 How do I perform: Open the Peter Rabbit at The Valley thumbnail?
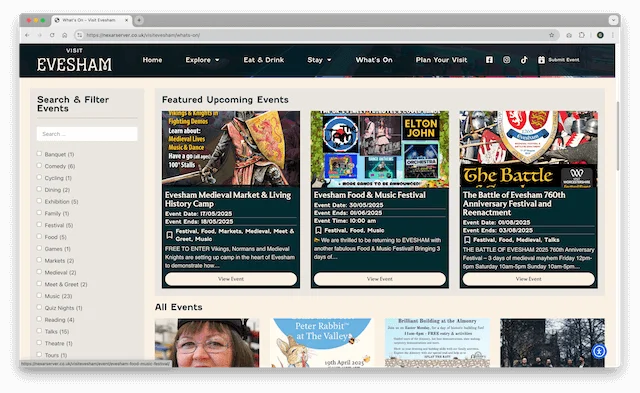point(322,343)
